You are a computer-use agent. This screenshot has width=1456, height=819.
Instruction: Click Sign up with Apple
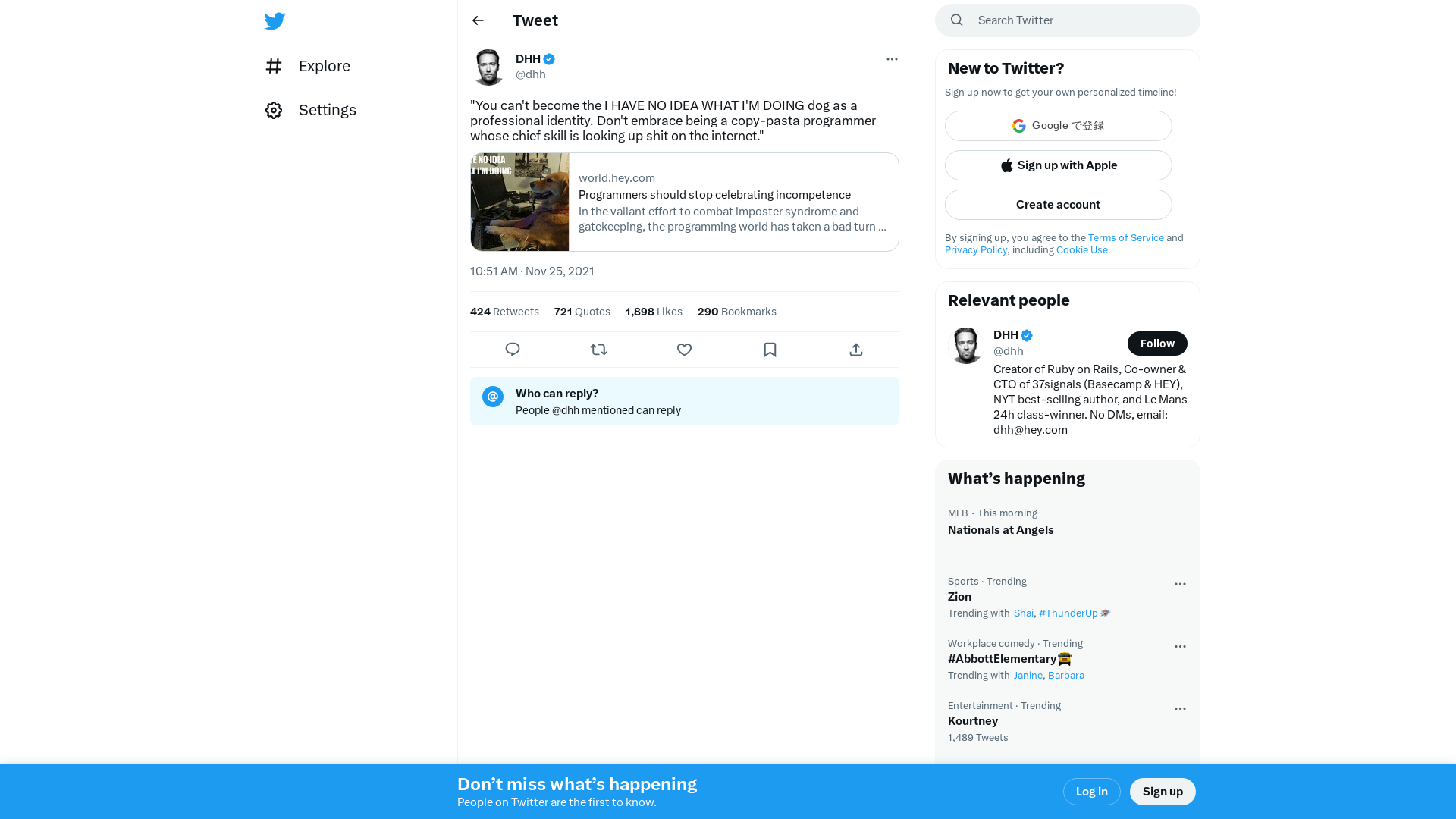click(1059, 165)
